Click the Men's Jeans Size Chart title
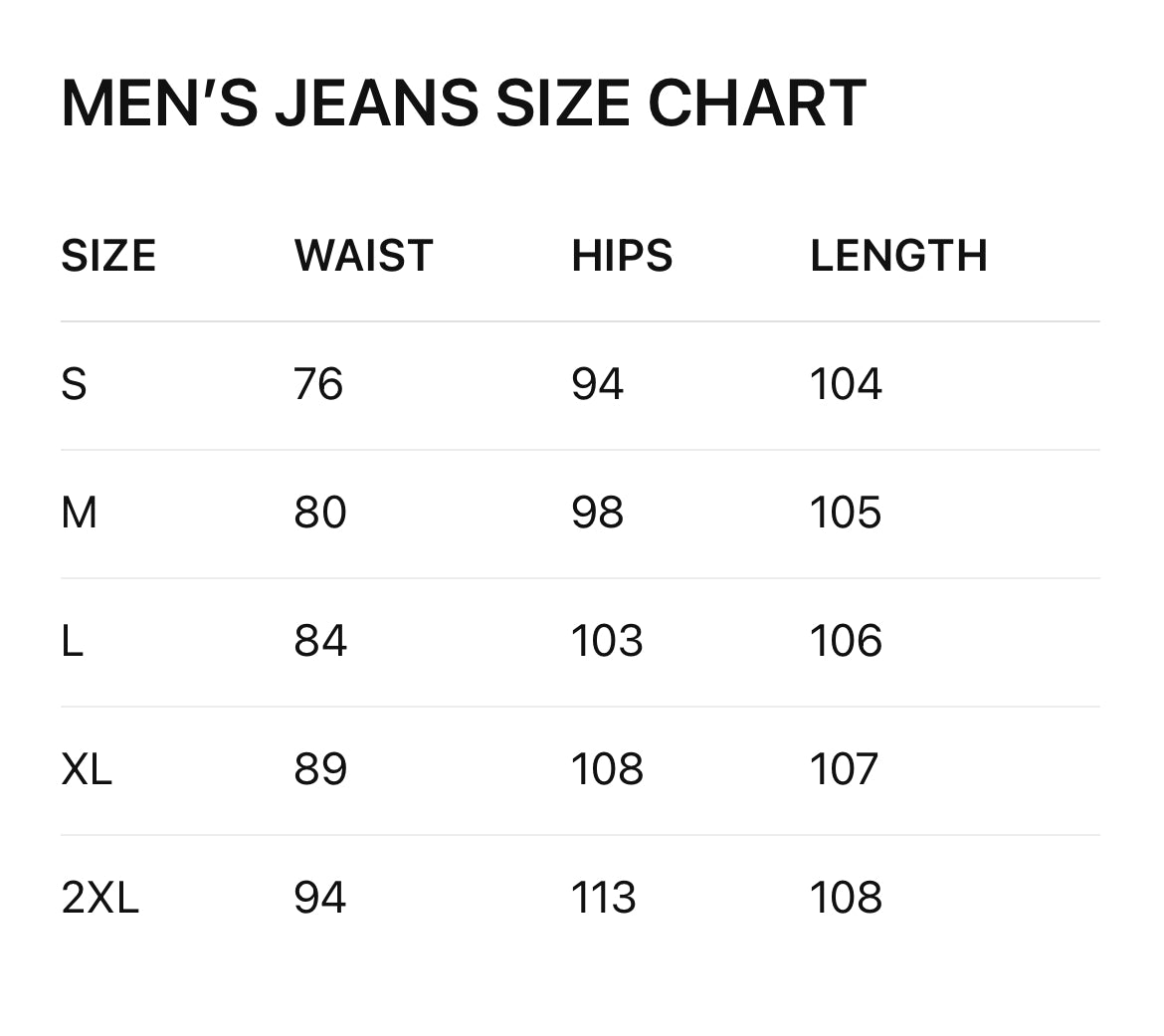The width and height of the screenshot is (1164, 1036). (464, 104)
